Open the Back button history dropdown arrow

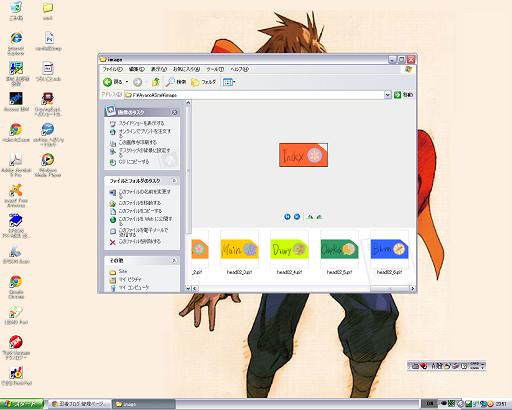[127, 82]
